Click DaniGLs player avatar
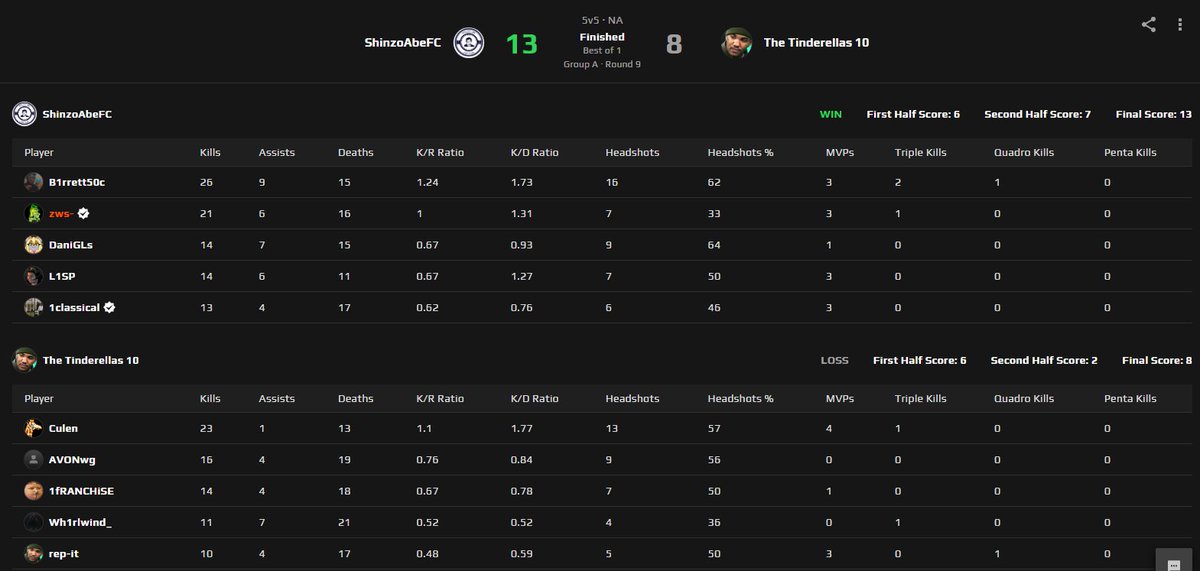 tap(34, 244)
